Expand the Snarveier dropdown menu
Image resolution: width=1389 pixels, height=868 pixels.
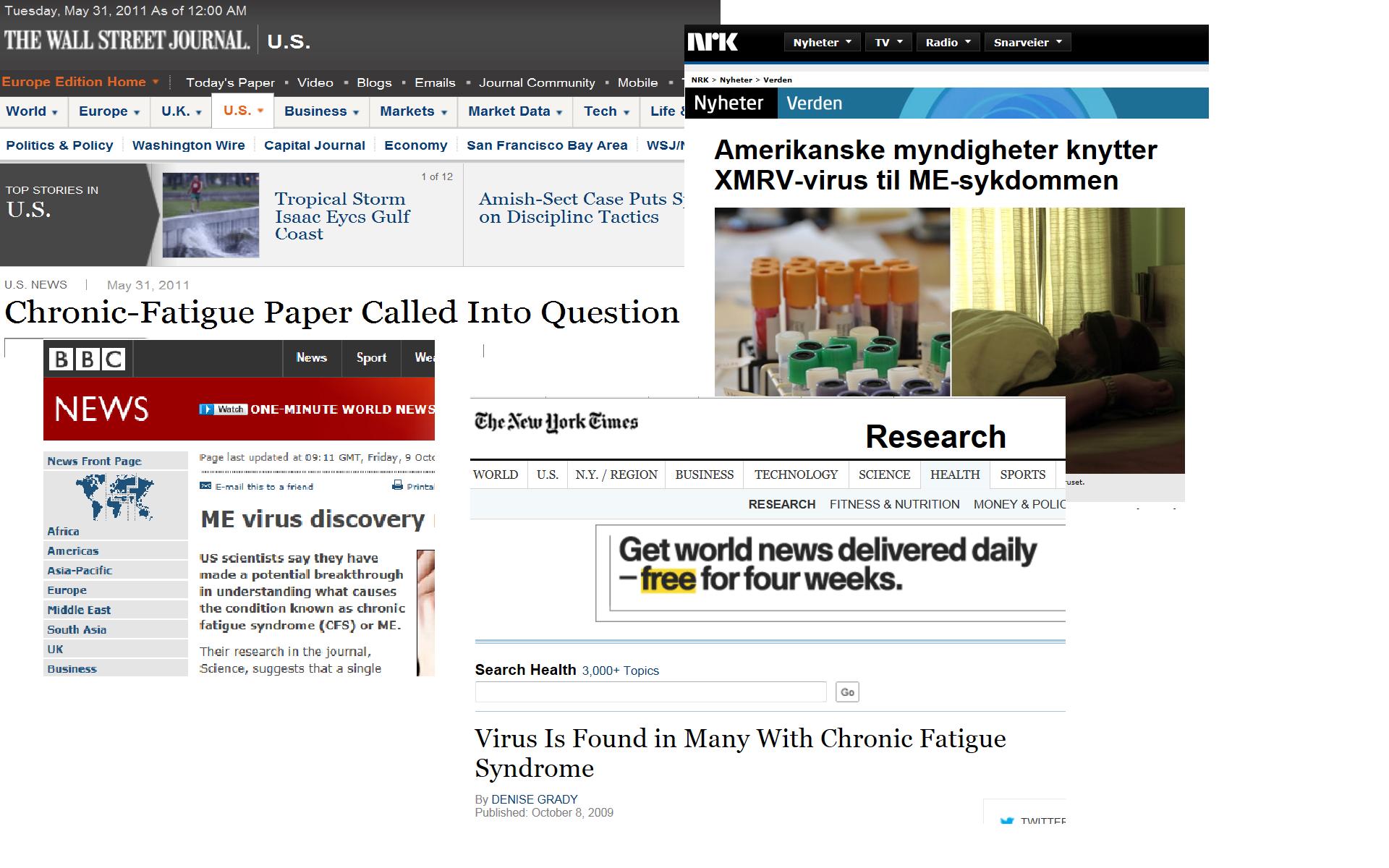click(1027, 42)
